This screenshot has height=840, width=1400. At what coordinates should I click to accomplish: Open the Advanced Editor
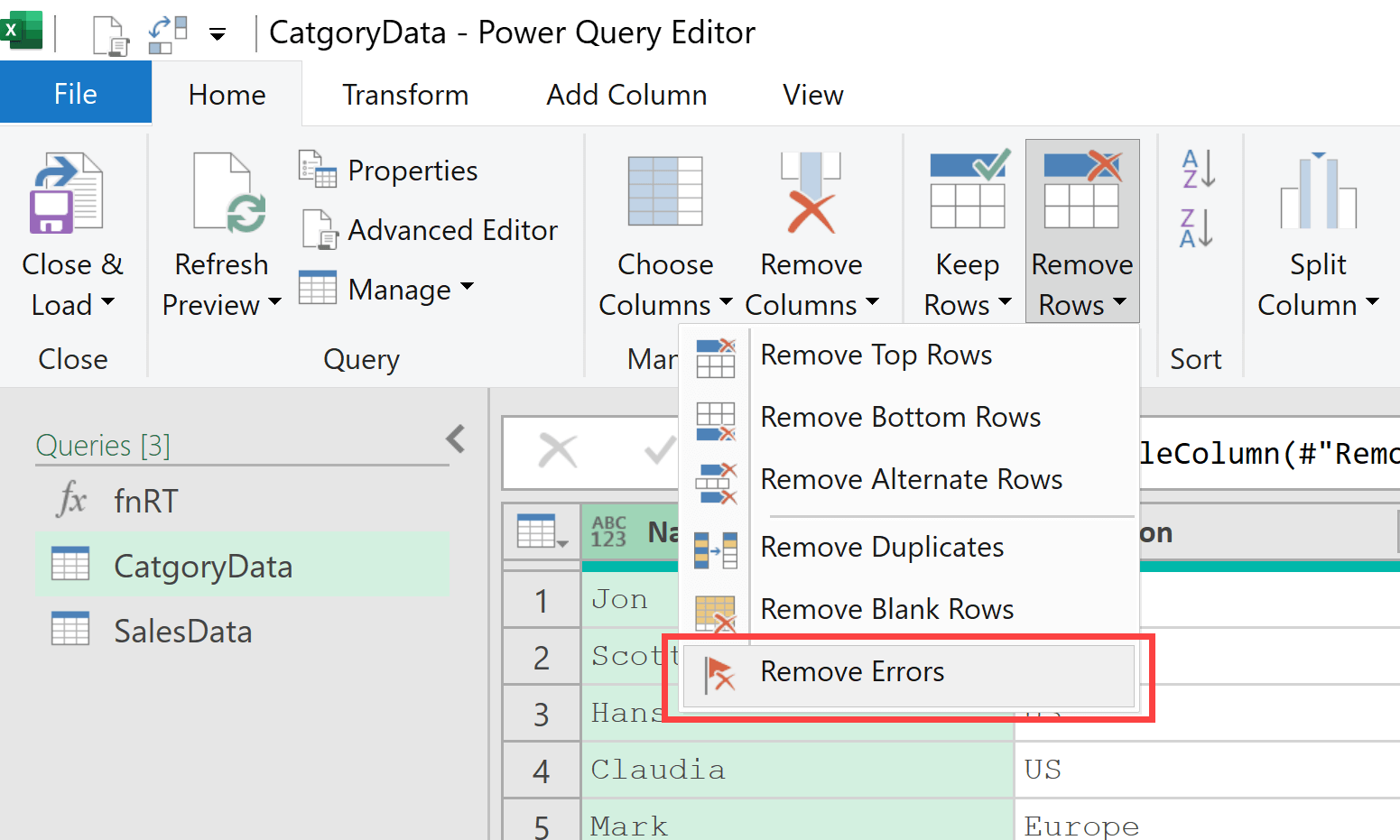(x=453, y=230)
